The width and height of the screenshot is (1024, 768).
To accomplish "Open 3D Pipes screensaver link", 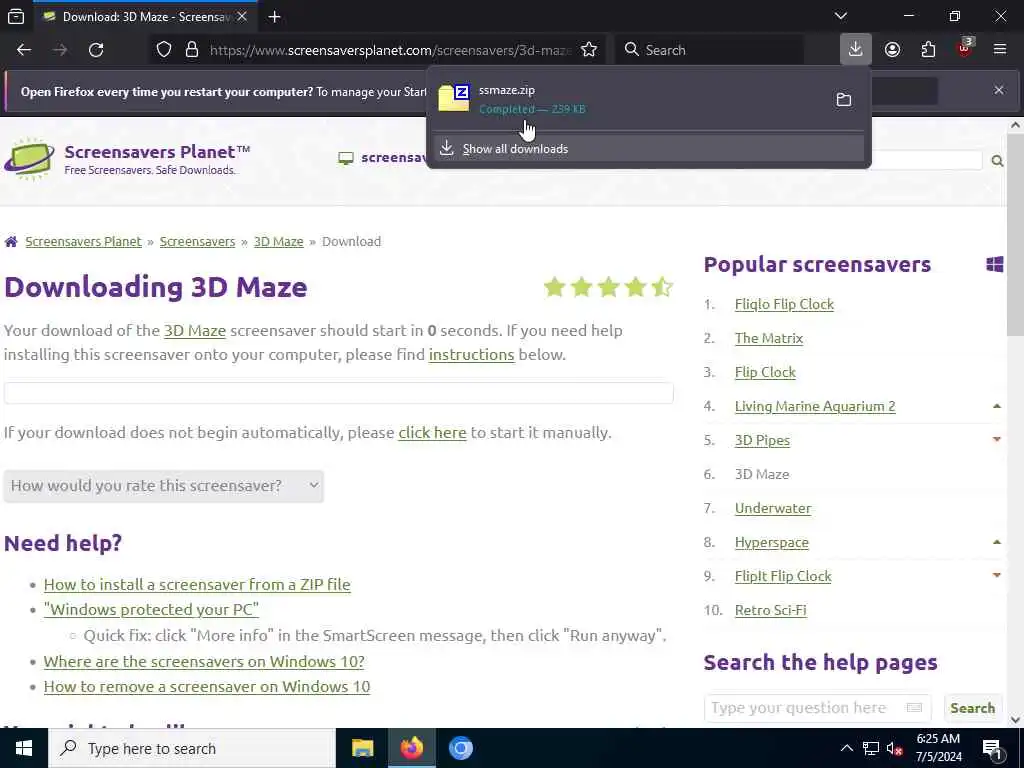I will (762, 440).
